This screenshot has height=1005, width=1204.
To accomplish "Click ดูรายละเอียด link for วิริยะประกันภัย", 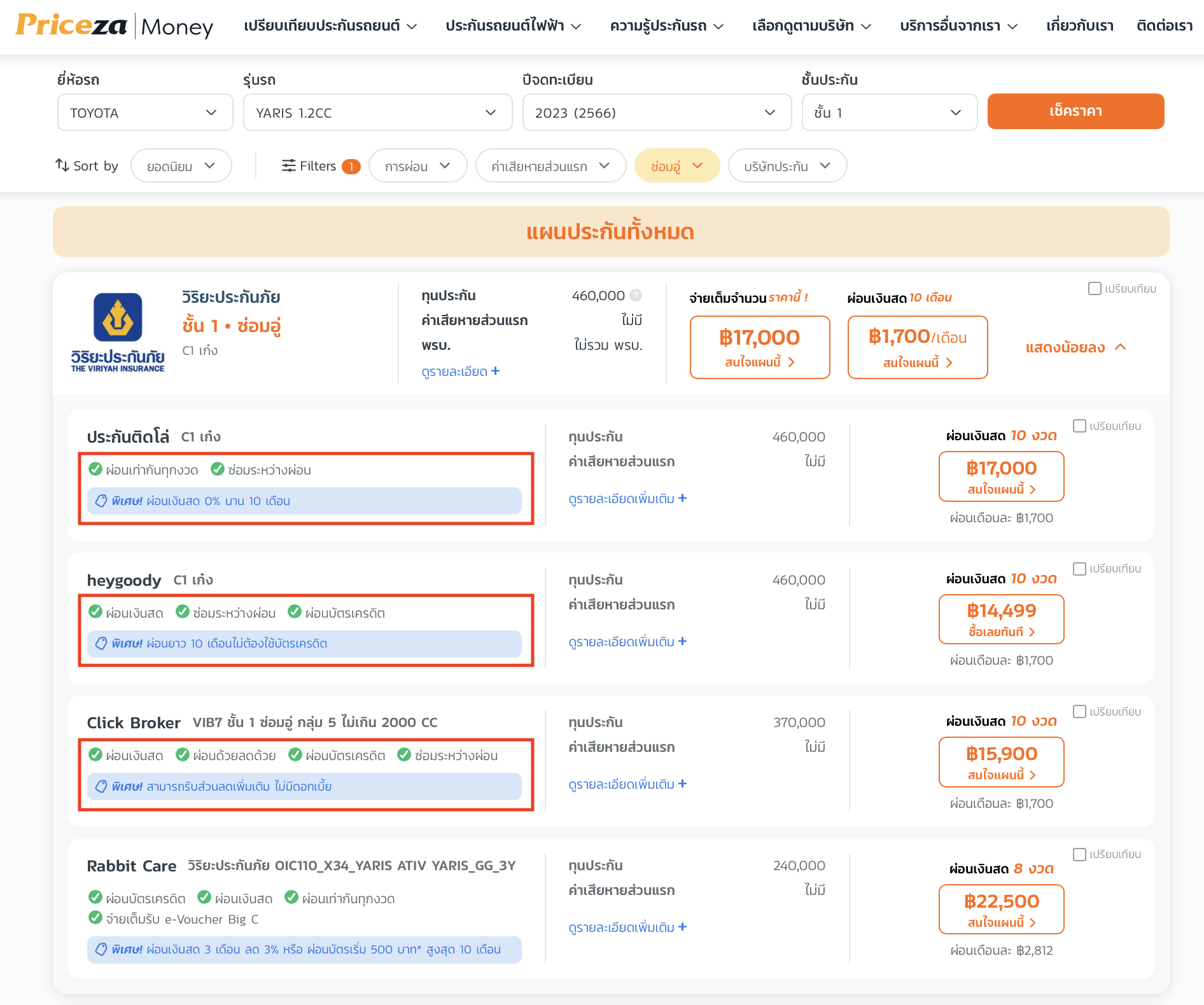I will click(x=460, y=371).
